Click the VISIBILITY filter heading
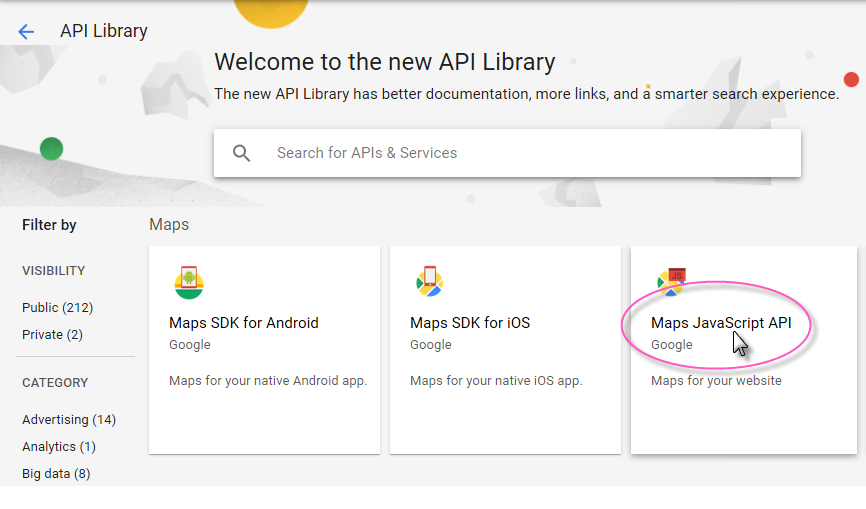 coord(54,271)
